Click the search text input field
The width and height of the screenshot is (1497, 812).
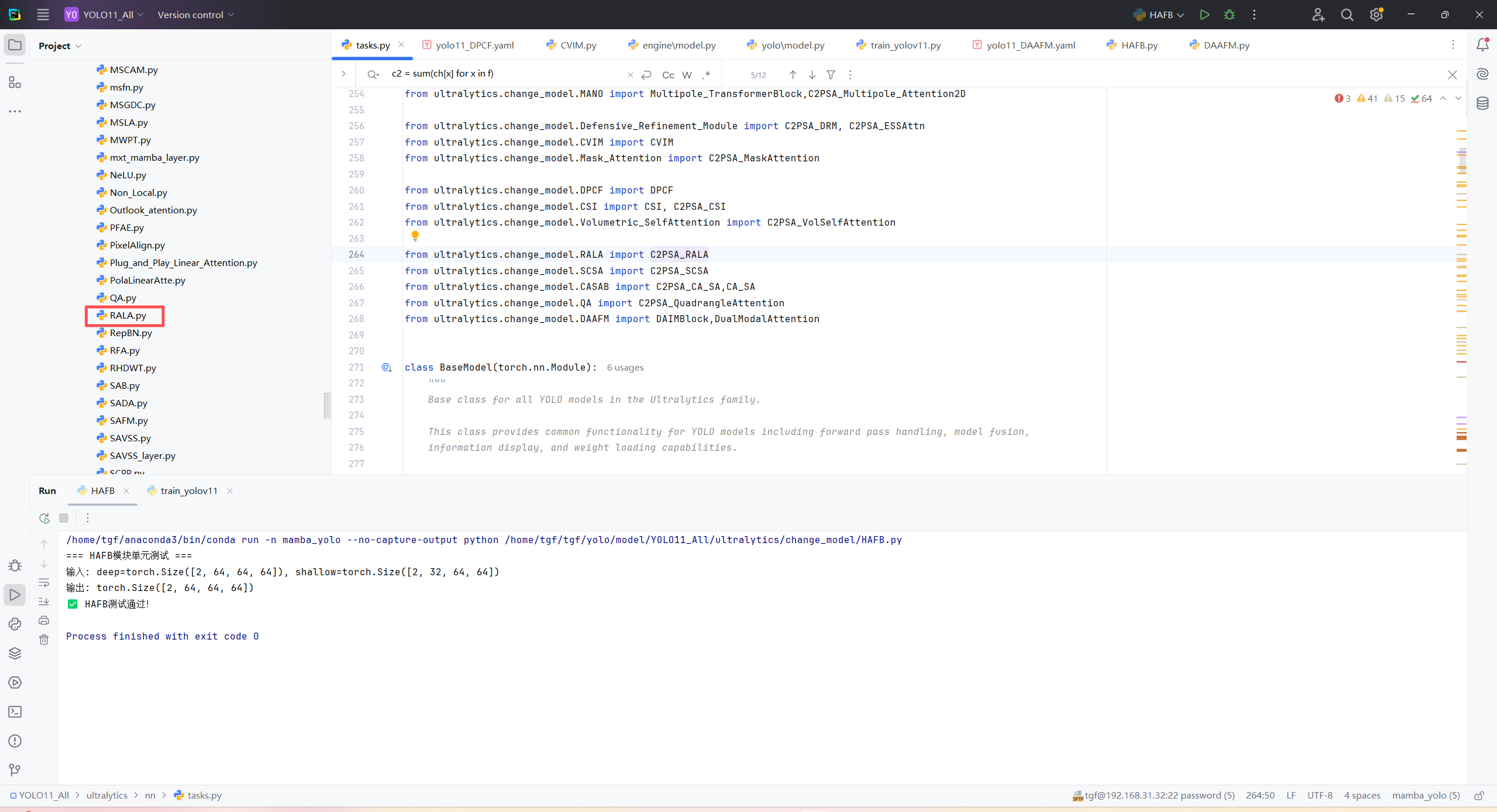[x=503, y=74]
